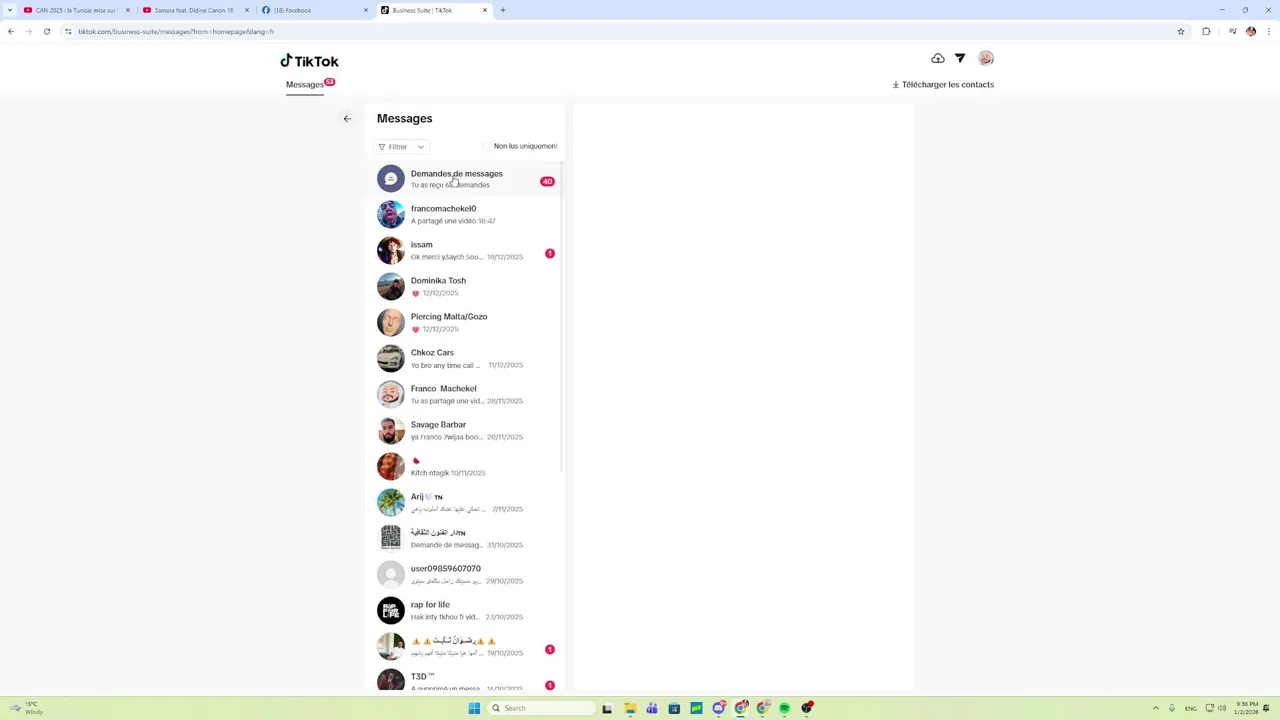Open the Chrome three-dot menu
The height and width of the screenshot is (720, 1280).
(1268, 31)
